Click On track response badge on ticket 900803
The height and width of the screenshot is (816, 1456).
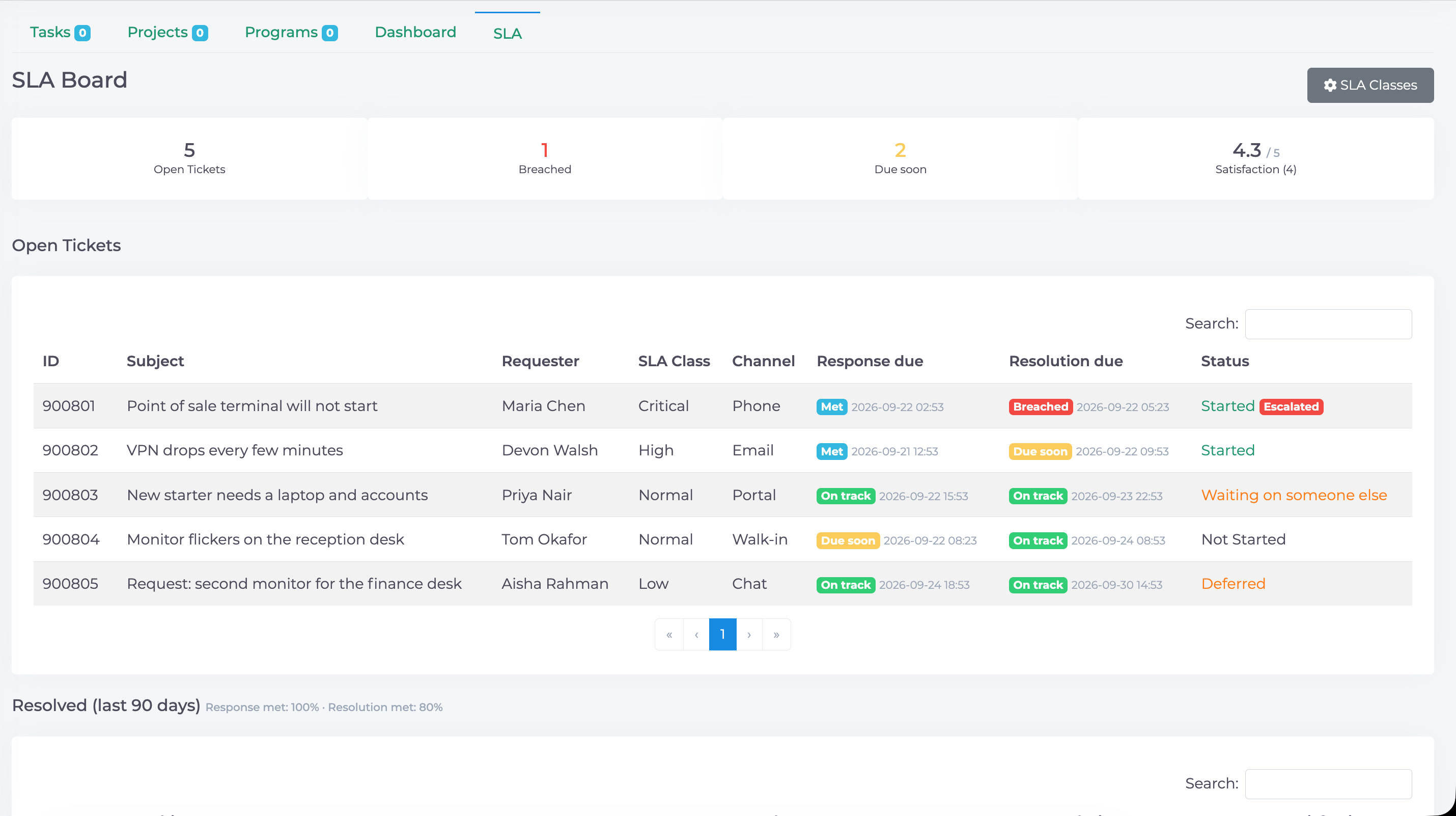[846, 496]
